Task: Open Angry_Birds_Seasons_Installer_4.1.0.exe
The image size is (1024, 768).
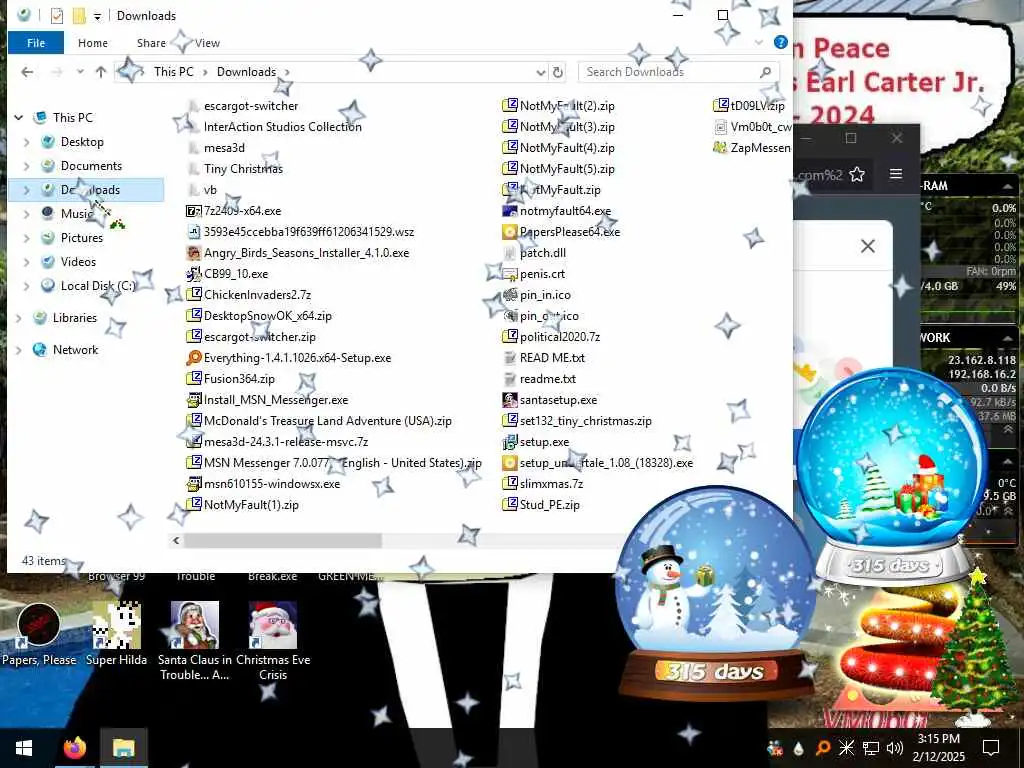Action: [298, 253]
